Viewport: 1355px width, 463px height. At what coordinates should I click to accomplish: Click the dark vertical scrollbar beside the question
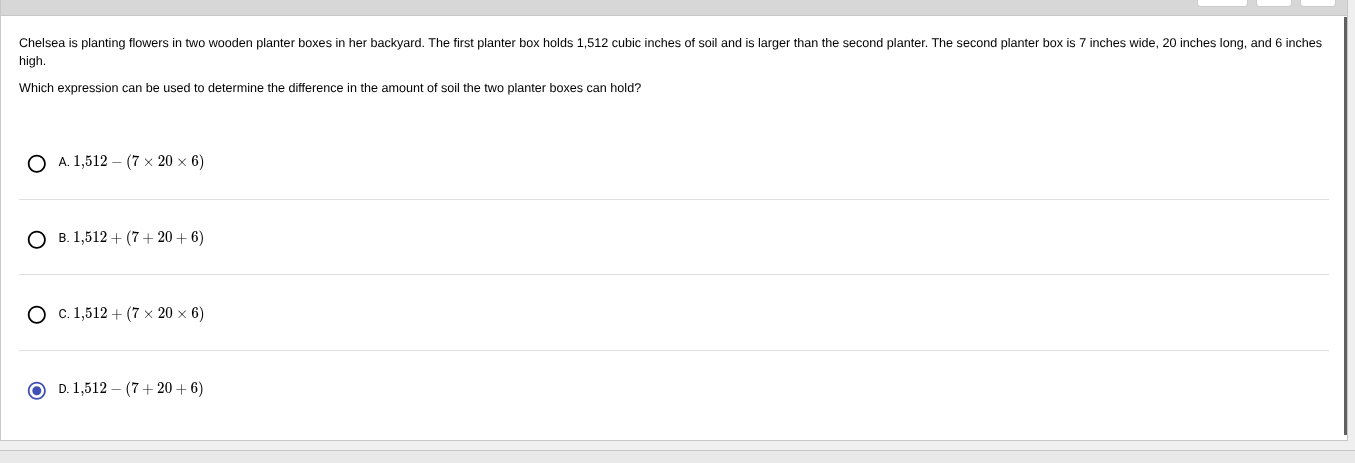1345,225
